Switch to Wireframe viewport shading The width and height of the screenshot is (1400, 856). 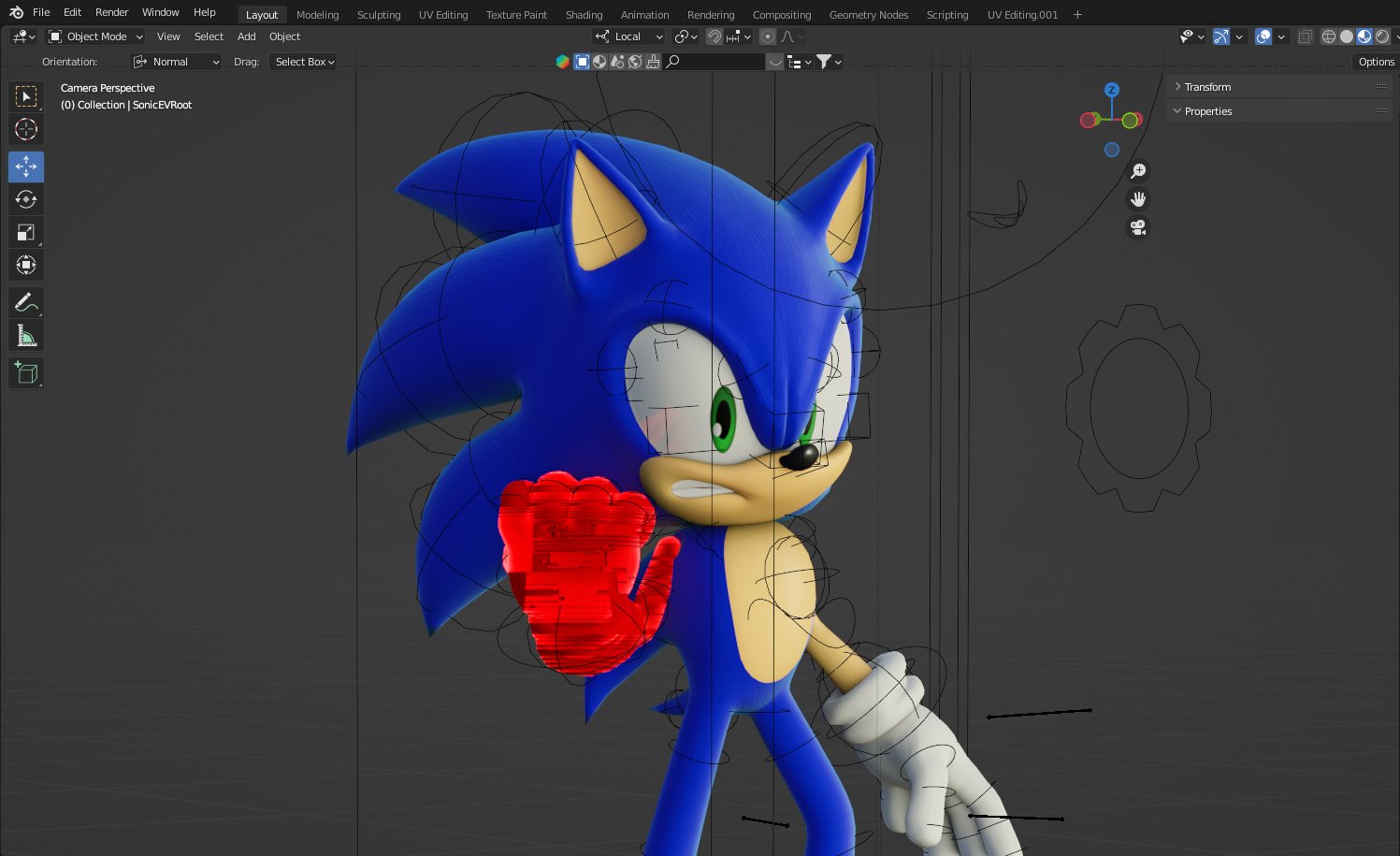[1328, 36]
